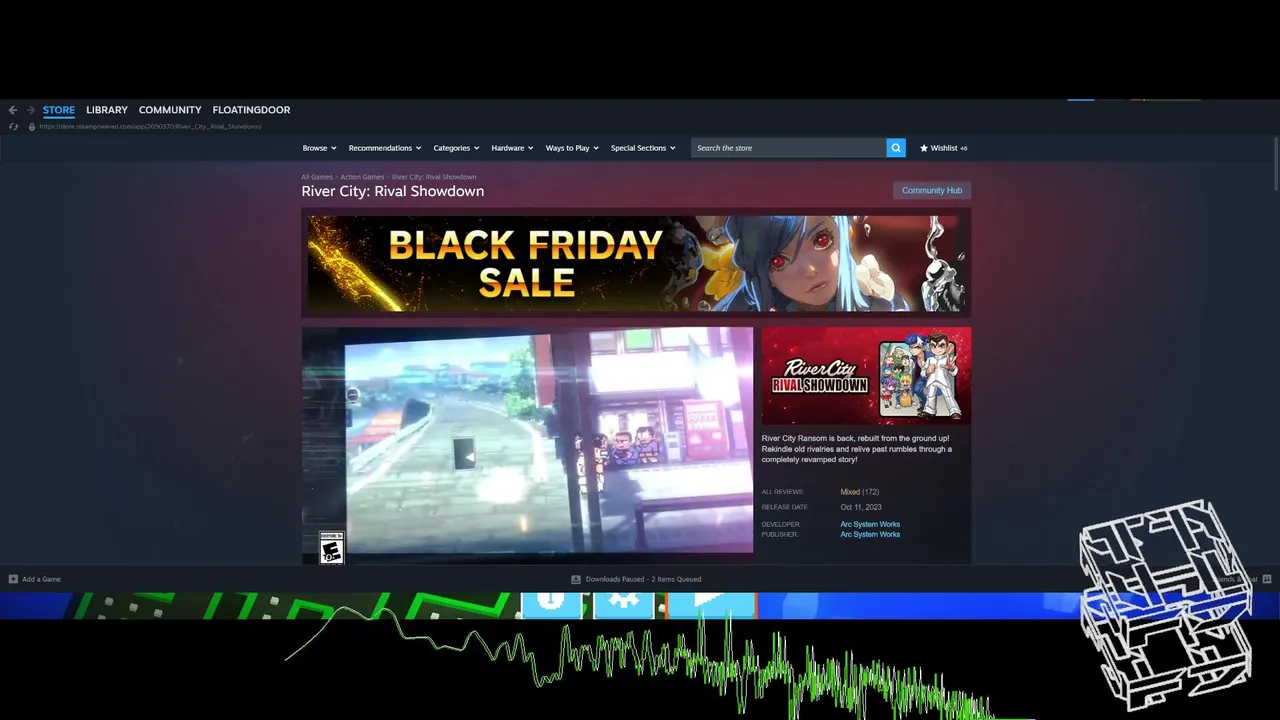Click the search magnifier button

click(x=896, y=148)
